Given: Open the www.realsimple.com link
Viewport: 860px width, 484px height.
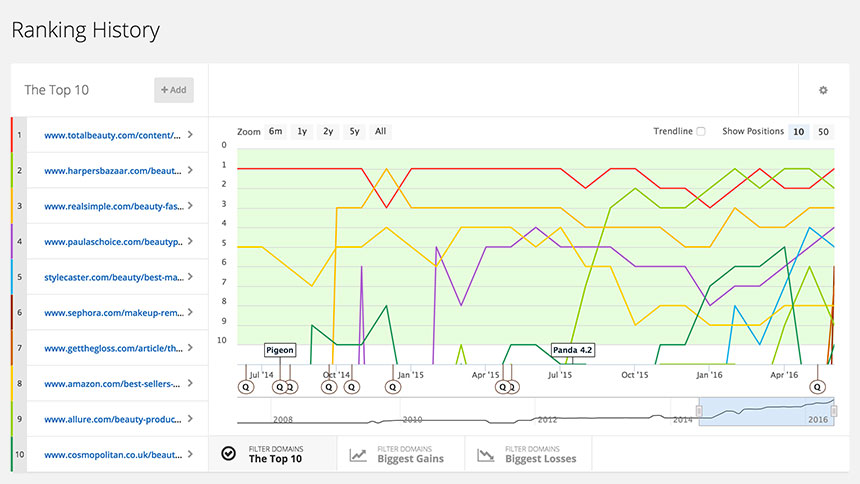Looking at the screenshot, I should pos(114,206).
